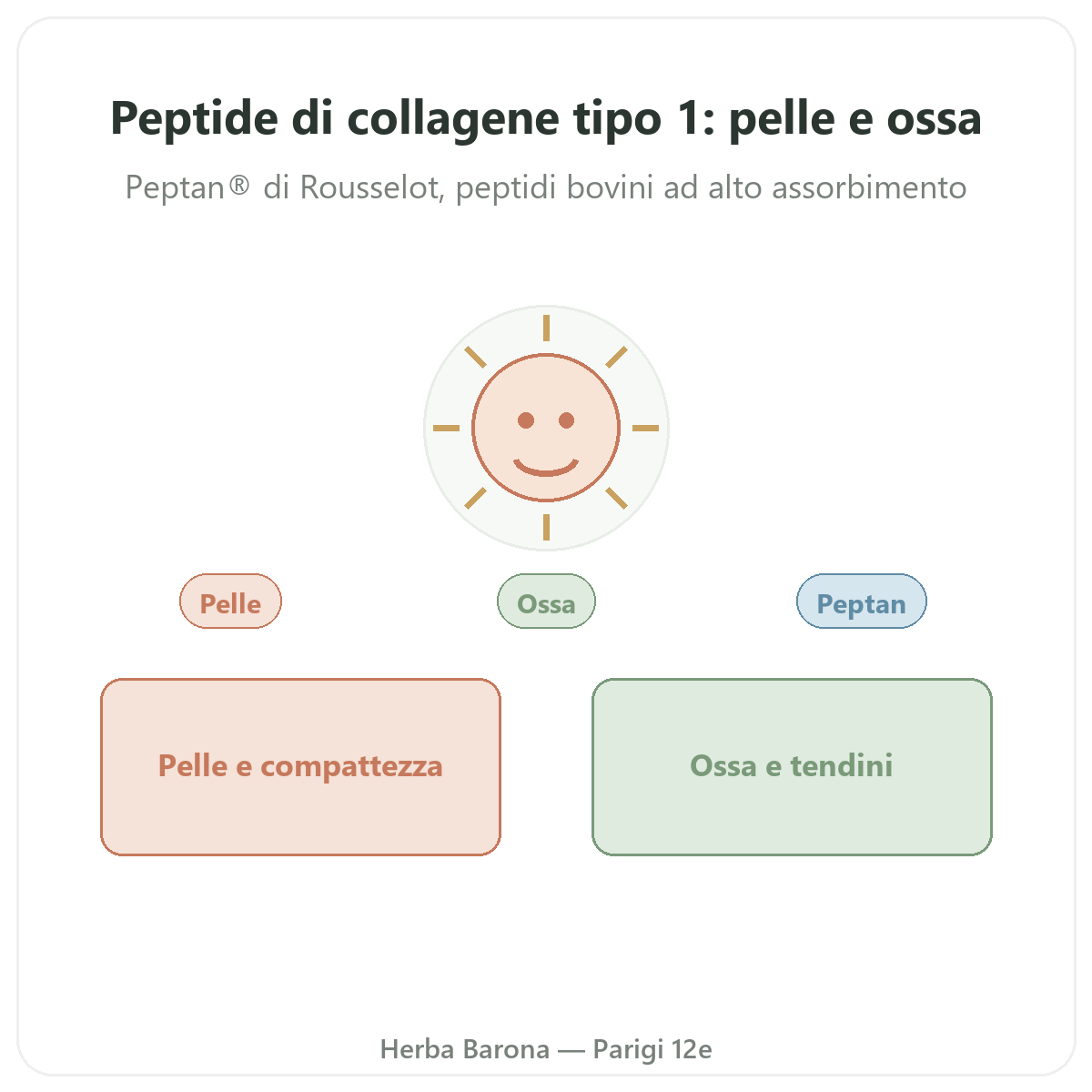Select the green Ossa pill tag
This screenshot has height=1092, width=1092.
(546, 602)
